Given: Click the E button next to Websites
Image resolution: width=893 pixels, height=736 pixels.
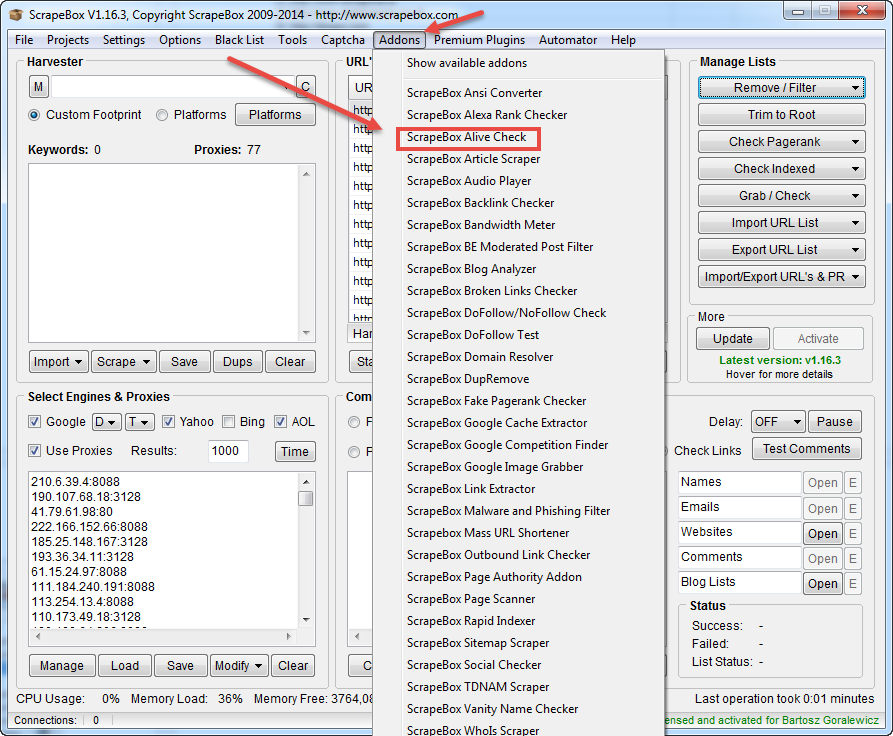Looking at the screenshot, I should [x=853, y=533].
